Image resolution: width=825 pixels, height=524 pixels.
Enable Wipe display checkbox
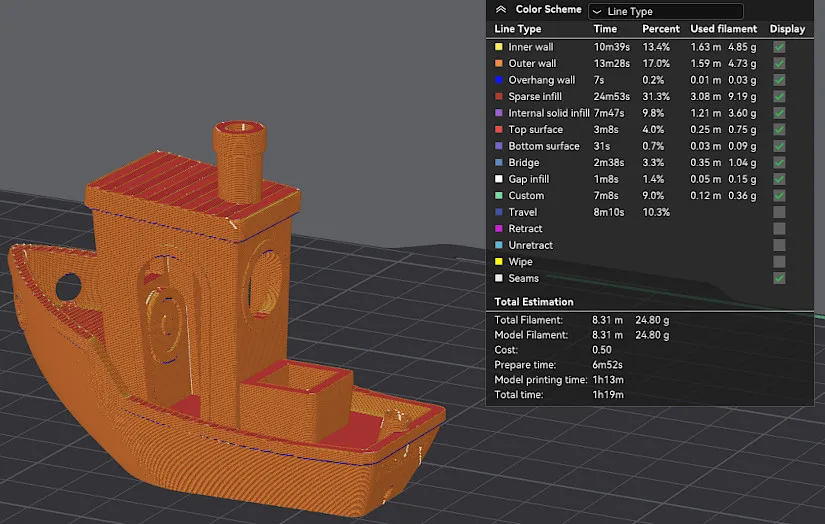coord(779,261)
